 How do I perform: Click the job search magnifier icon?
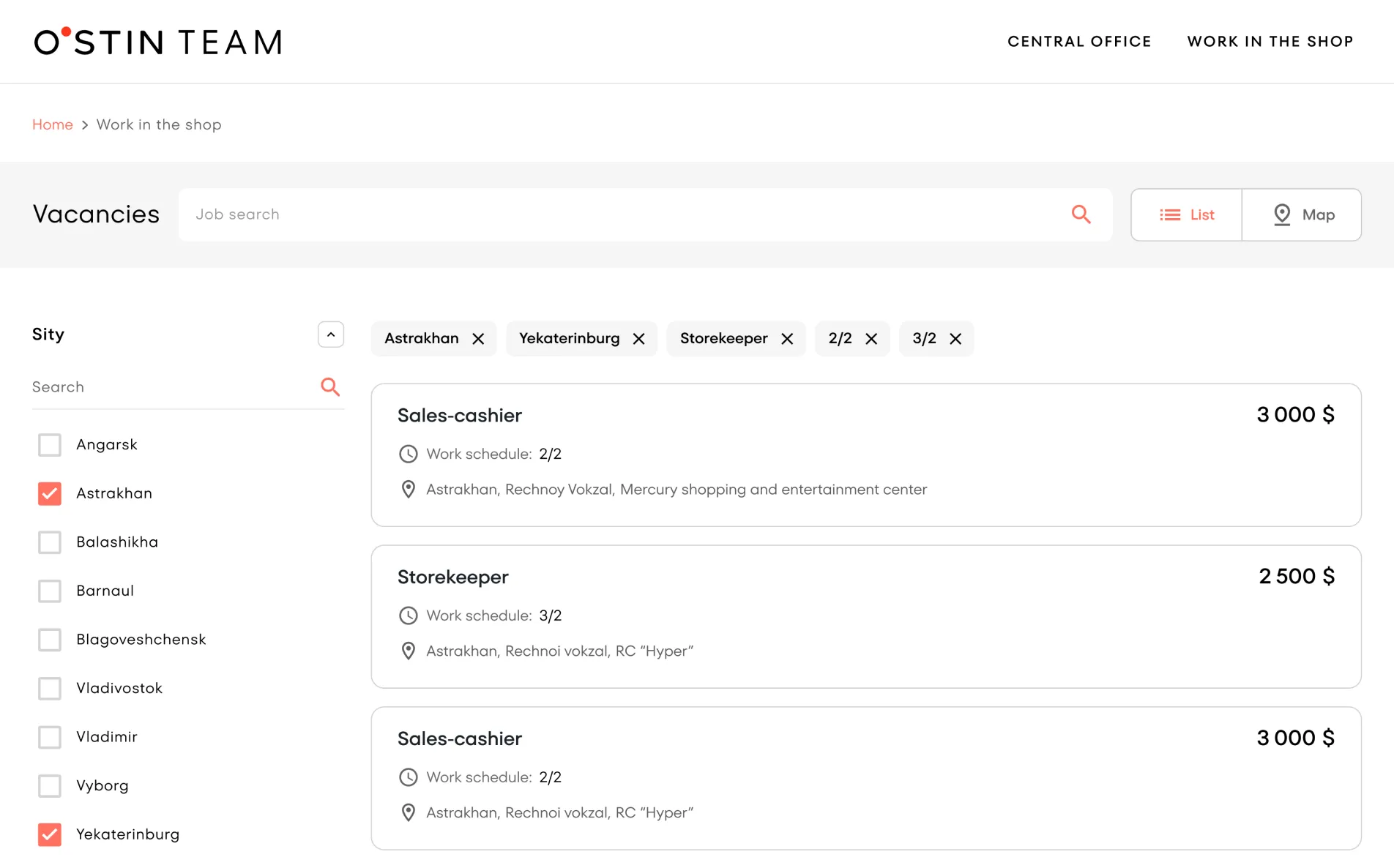coord(1081,214)
